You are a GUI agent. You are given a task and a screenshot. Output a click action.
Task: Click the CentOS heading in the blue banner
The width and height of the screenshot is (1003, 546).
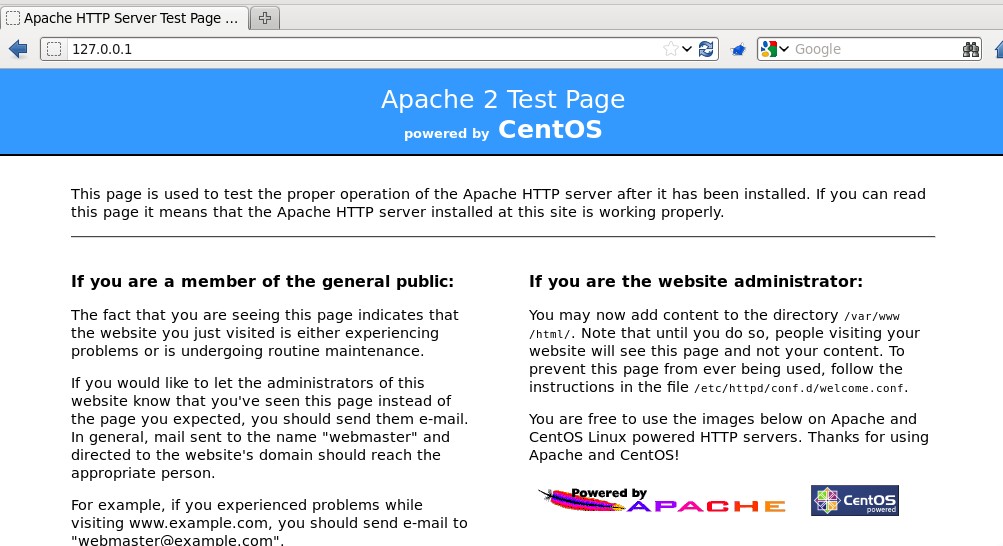point(550,129)
